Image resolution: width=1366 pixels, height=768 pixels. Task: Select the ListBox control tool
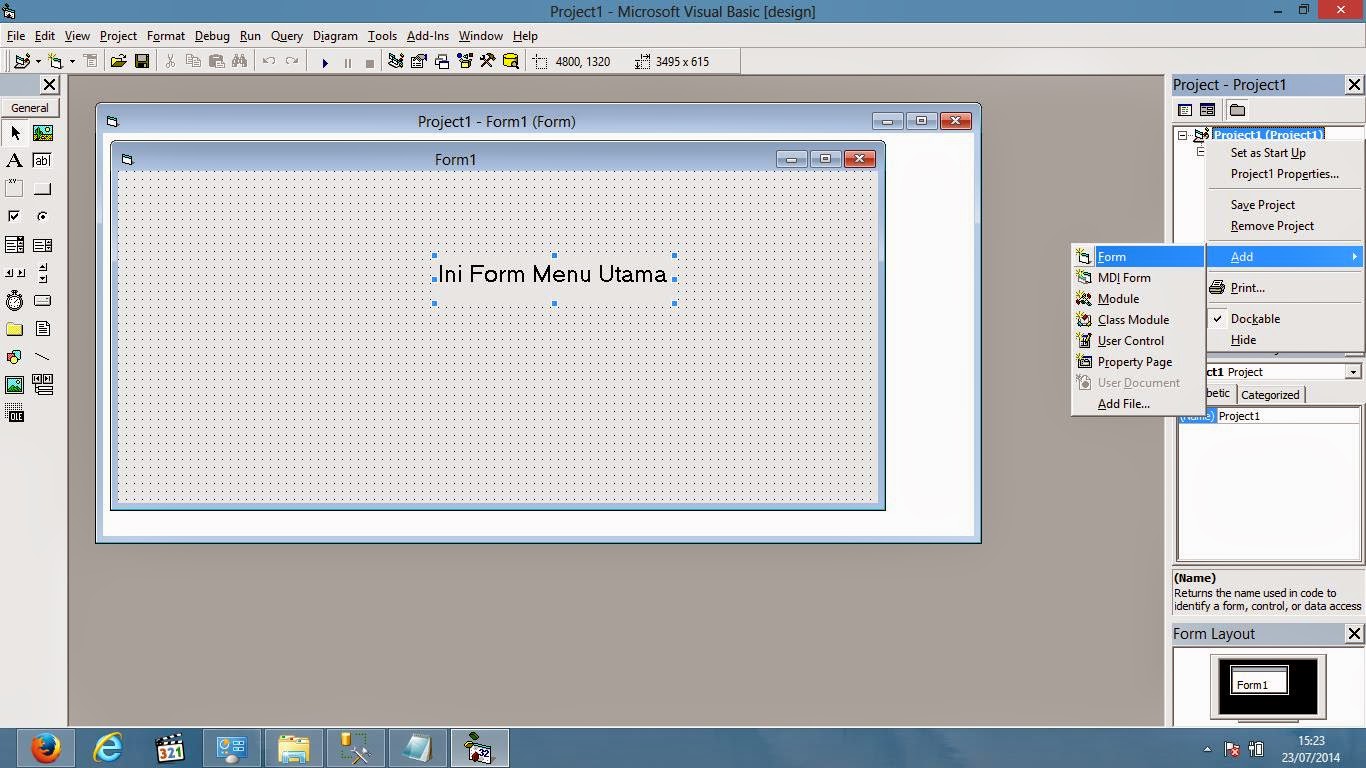pos(43,245)
